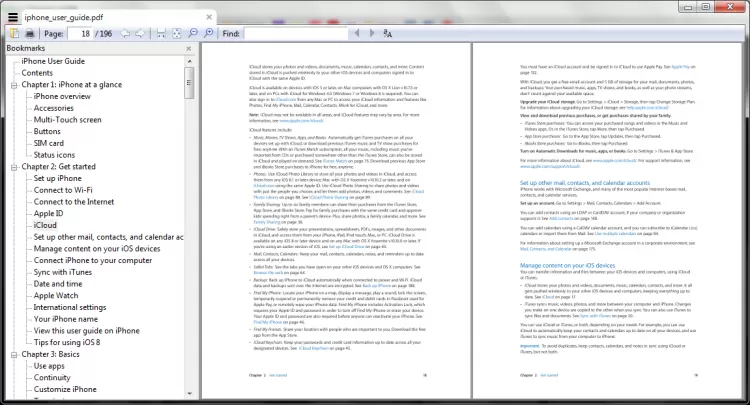Open the SIM card bookmark

[49, 143]
